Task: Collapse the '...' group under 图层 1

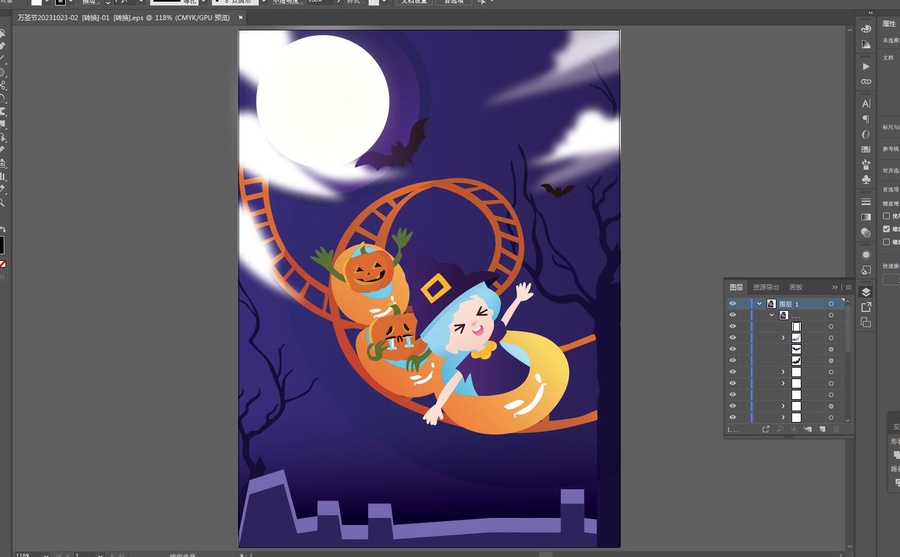Action: point(771,315)
